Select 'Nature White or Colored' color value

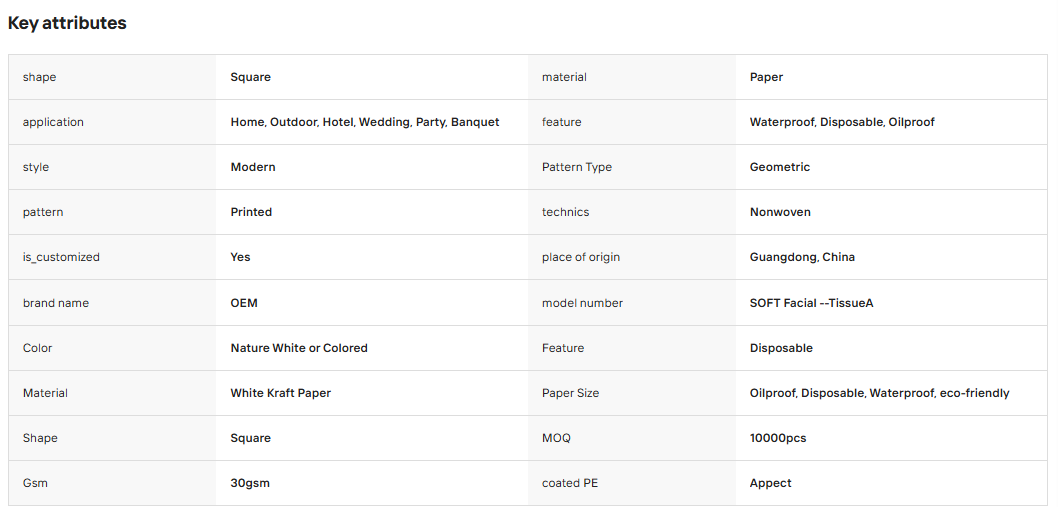pos(299,348)
